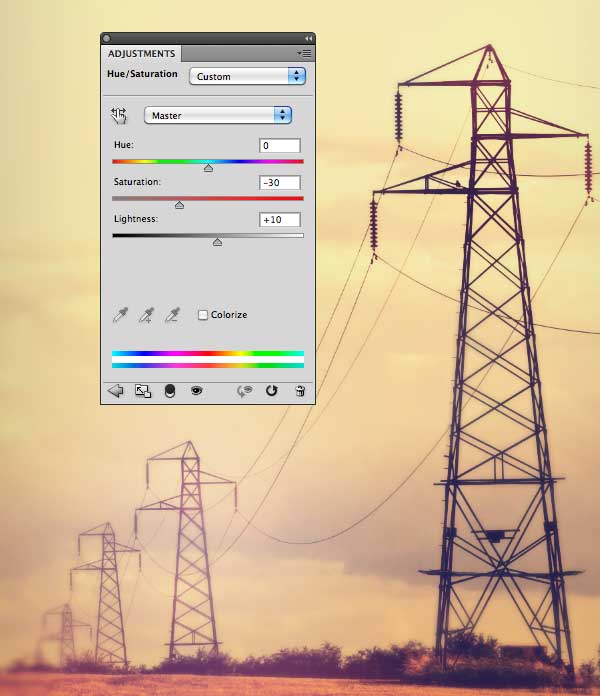Screen dimensions: 600x696
Task: Pick the Add to Sample eyedropper
Action: [146, 315]
